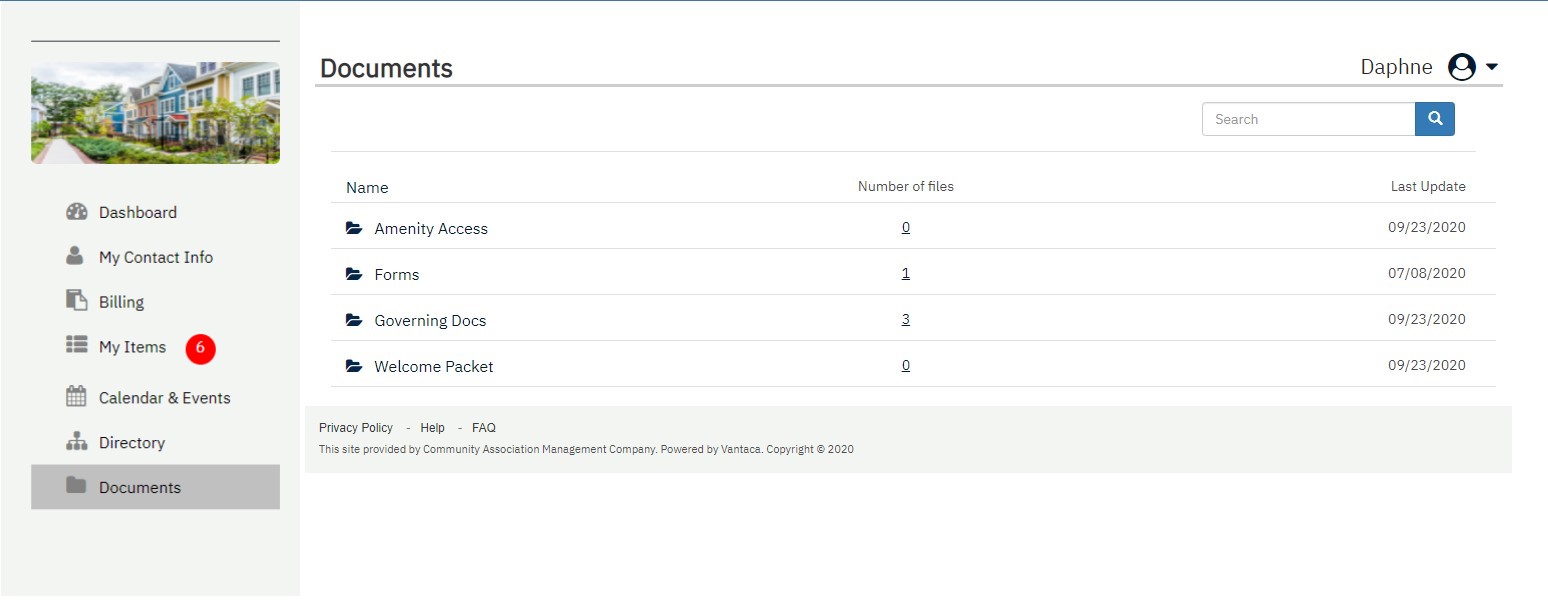This screenshot has height=604, width=1548.
Task: Click the Dashboard gauge icon
Action: (x=76, y=212)
